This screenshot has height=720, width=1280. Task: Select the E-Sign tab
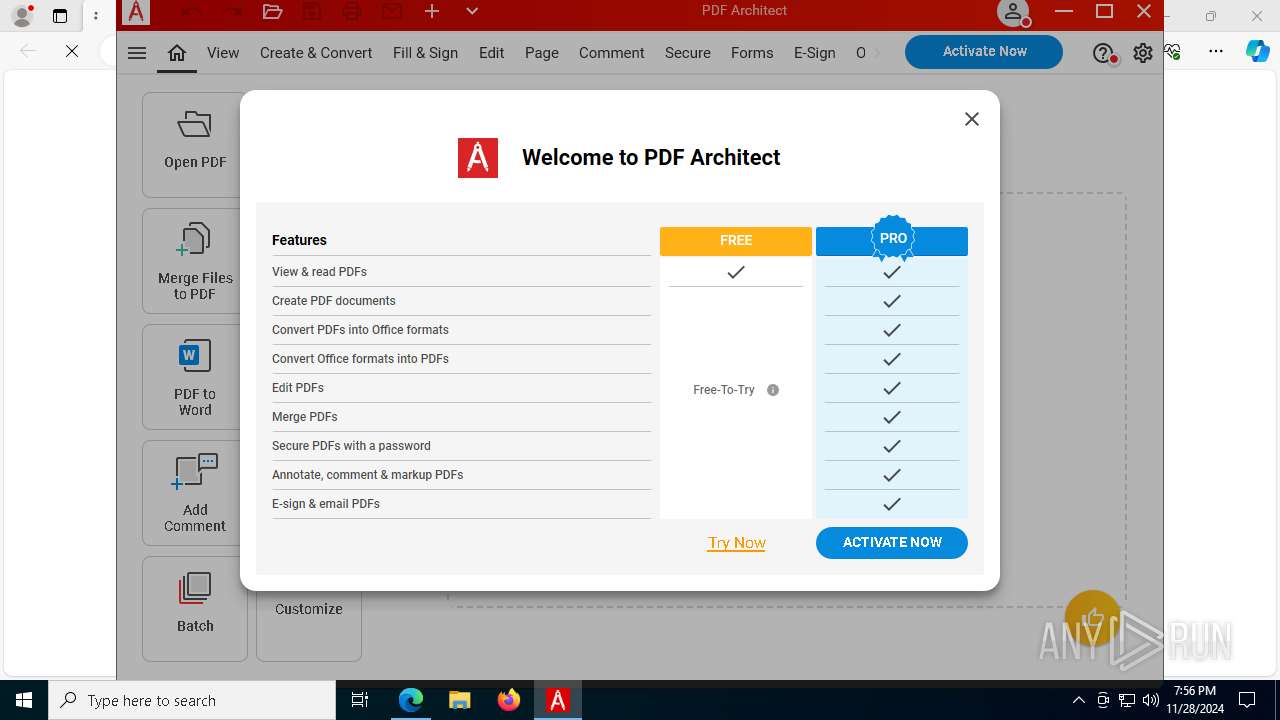pos(815,53)
